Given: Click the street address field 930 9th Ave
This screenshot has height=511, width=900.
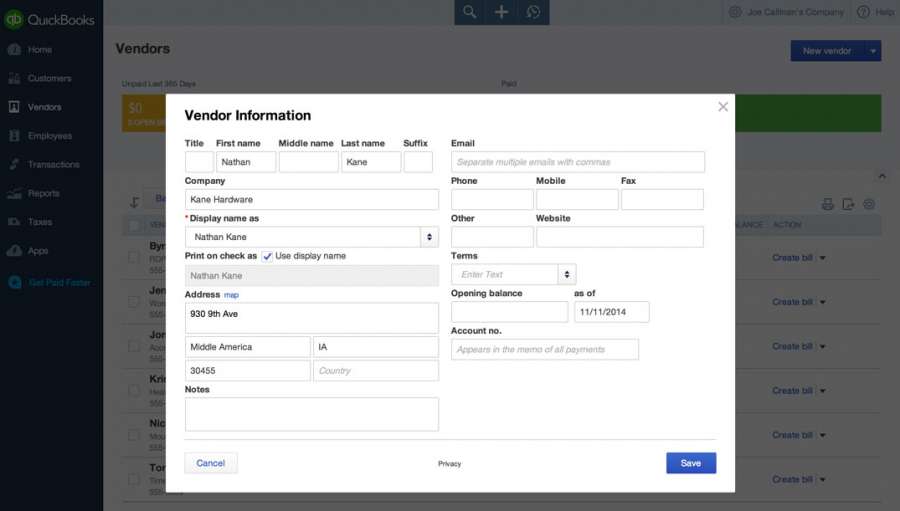Looking at the screenshot, I should [x=312, y=318].
